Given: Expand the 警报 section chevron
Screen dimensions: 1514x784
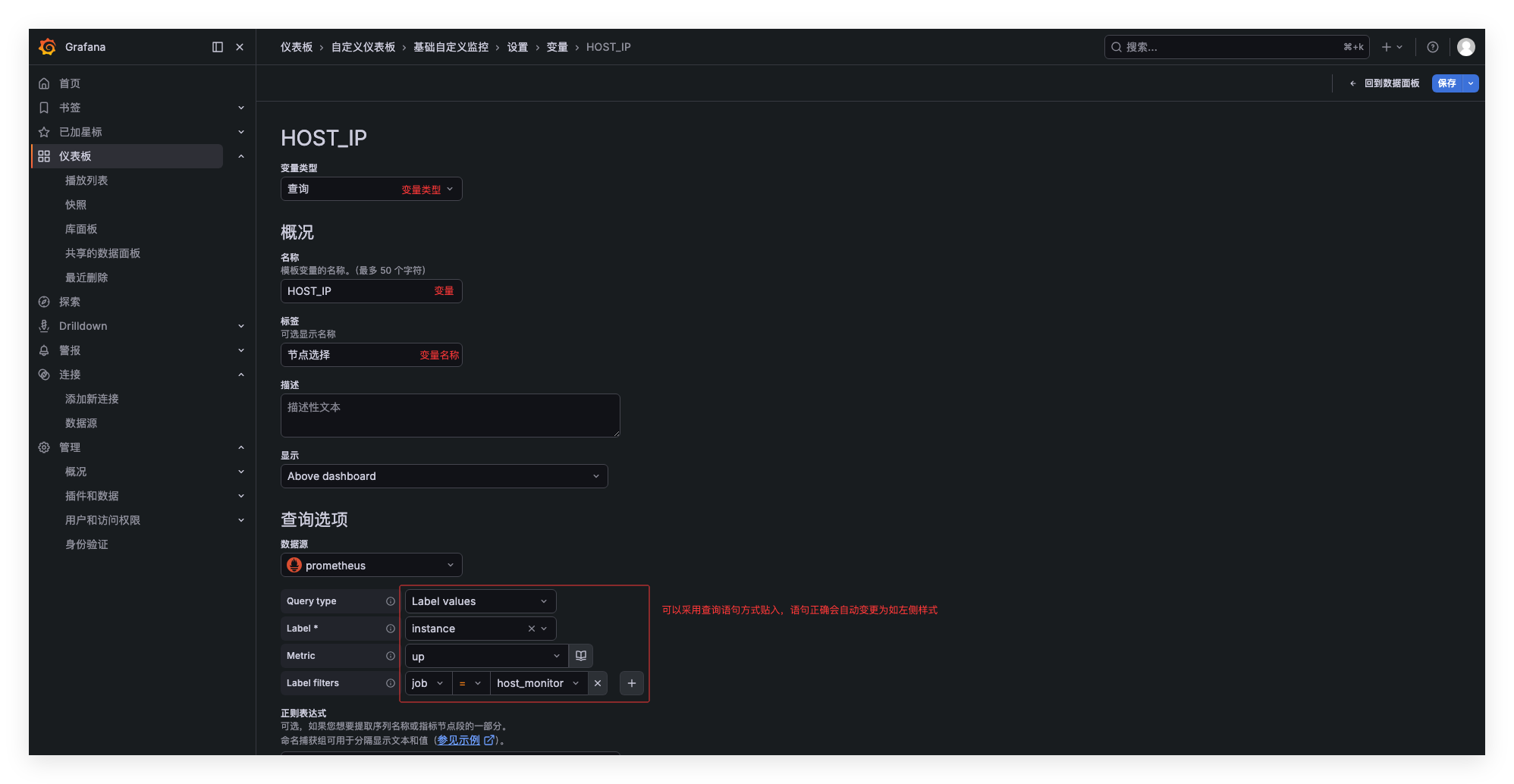Looking at the screenshot, I should click(x=241, y=350).
